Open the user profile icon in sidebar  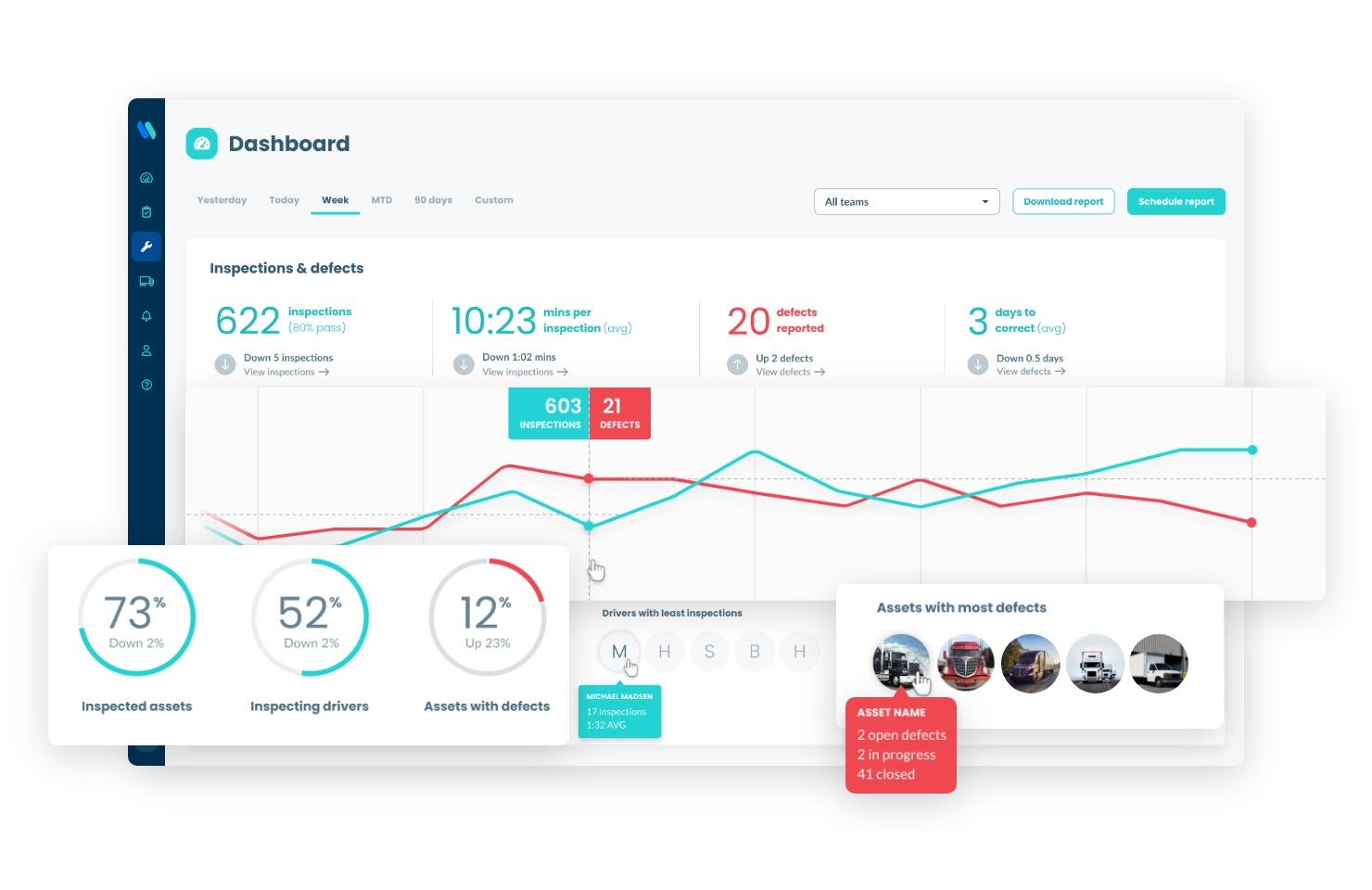(x=146, y=350)
